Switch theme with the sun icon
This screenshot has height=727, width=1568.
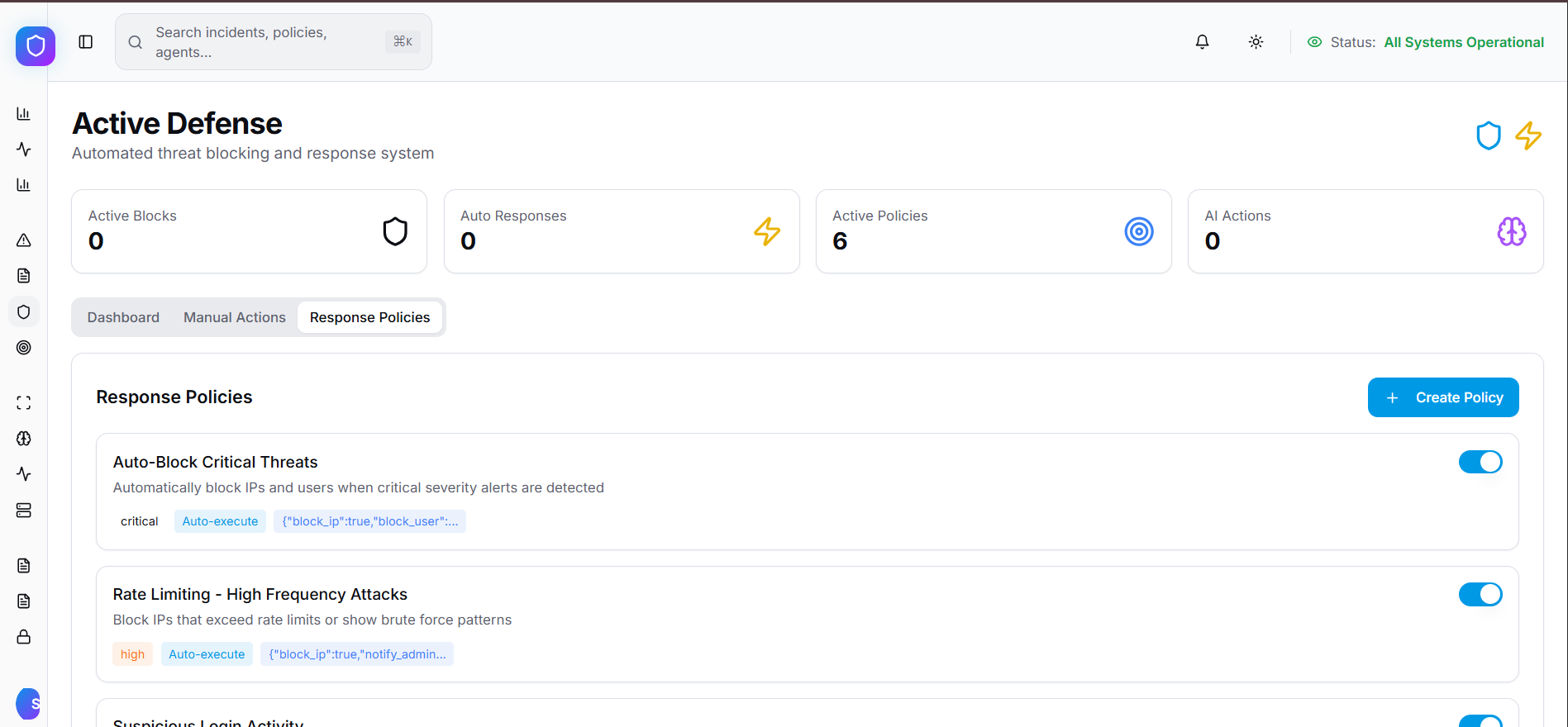1256,42
